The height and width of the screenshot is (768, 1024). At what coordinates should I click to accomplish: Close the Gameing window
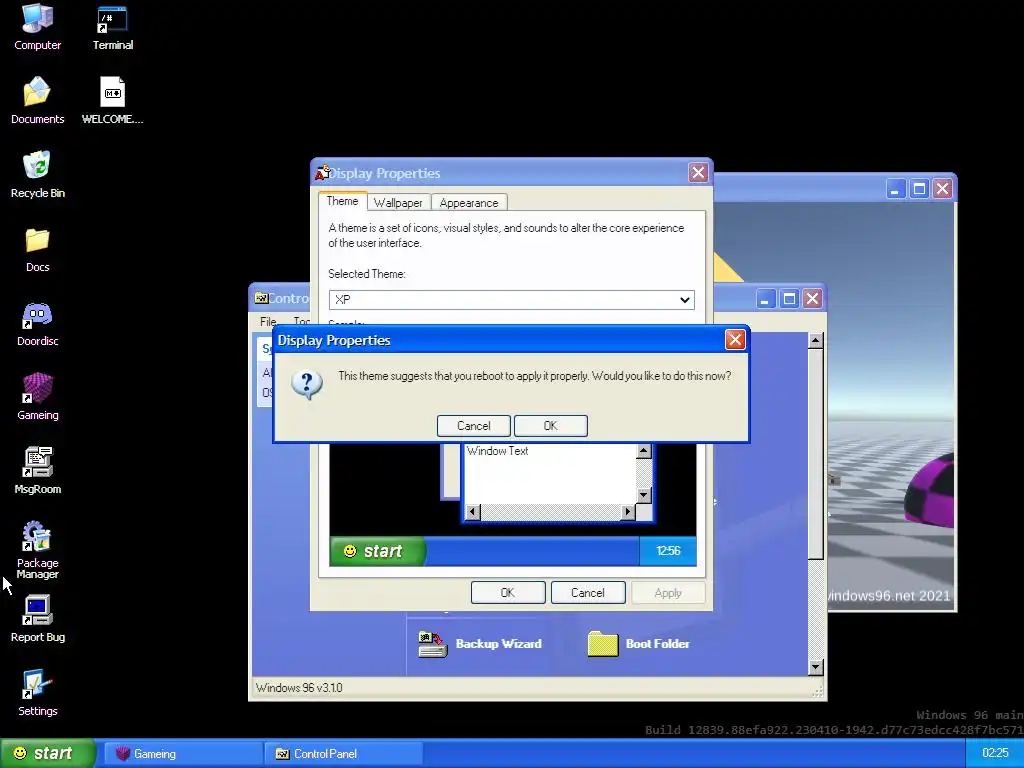point(942,189)
